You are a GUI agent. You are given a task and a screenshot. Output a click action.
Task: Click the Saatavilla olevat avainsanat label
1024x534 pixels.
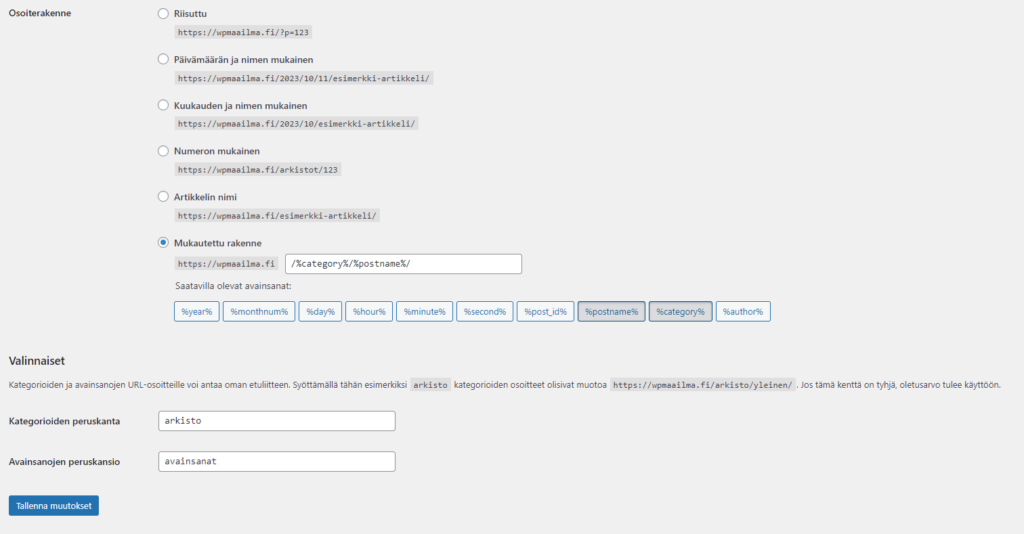click(x=233, y=286)
